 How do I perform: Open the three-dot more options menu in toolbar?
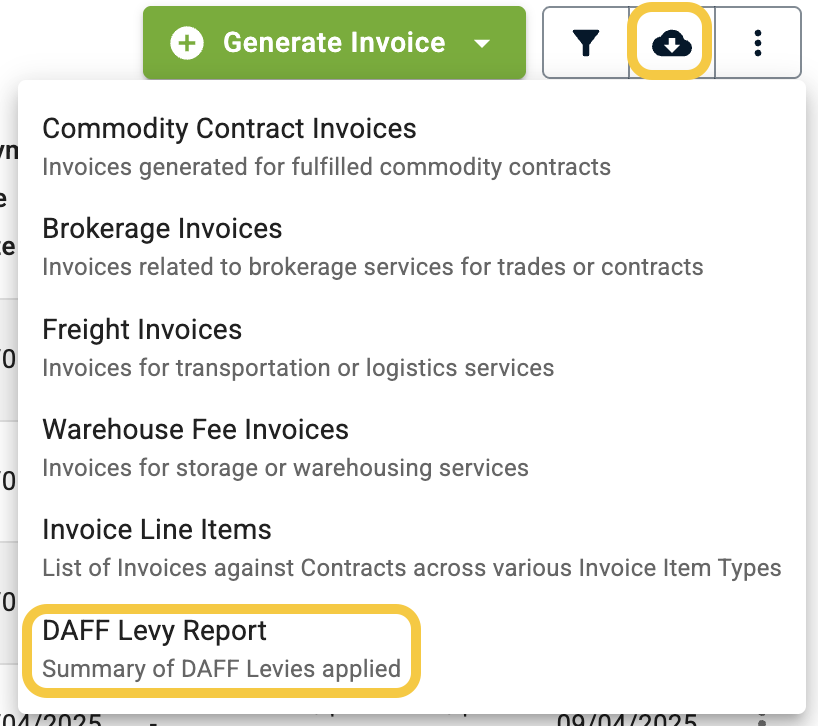[757, 43]
